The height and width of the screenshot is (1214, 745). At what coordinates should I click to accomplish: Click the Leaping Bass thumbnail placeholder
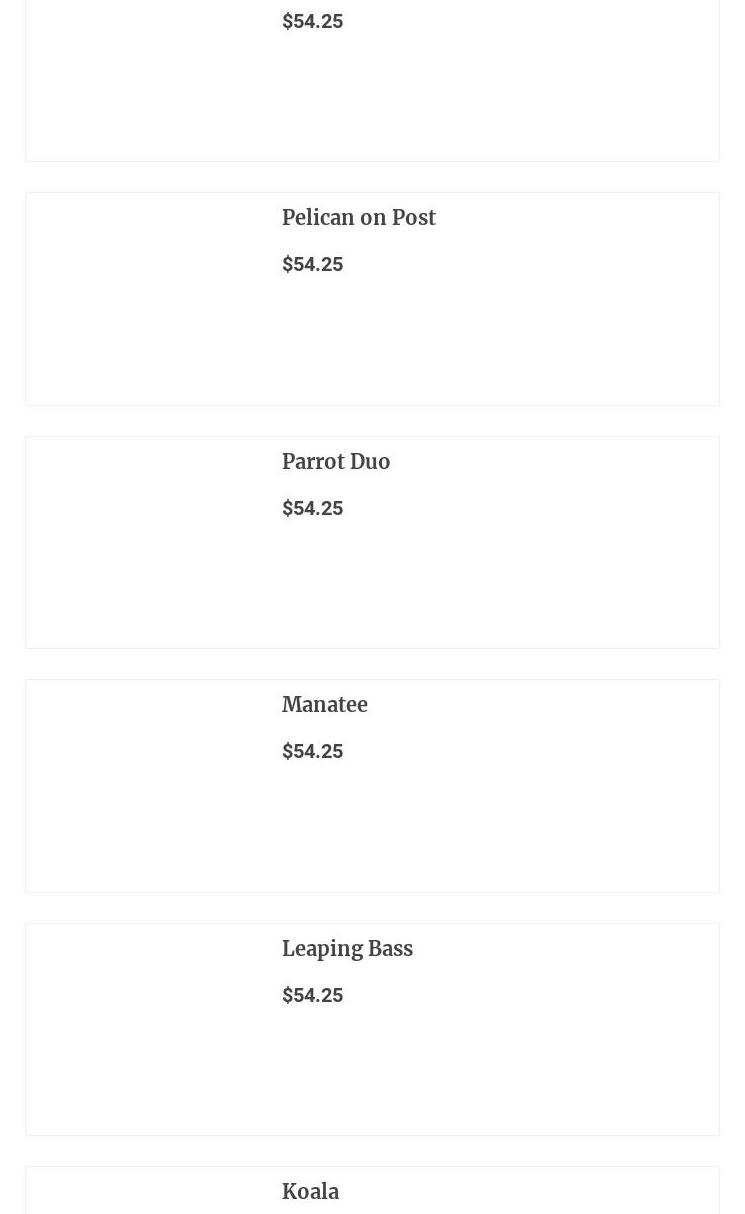click(146, 1030)
